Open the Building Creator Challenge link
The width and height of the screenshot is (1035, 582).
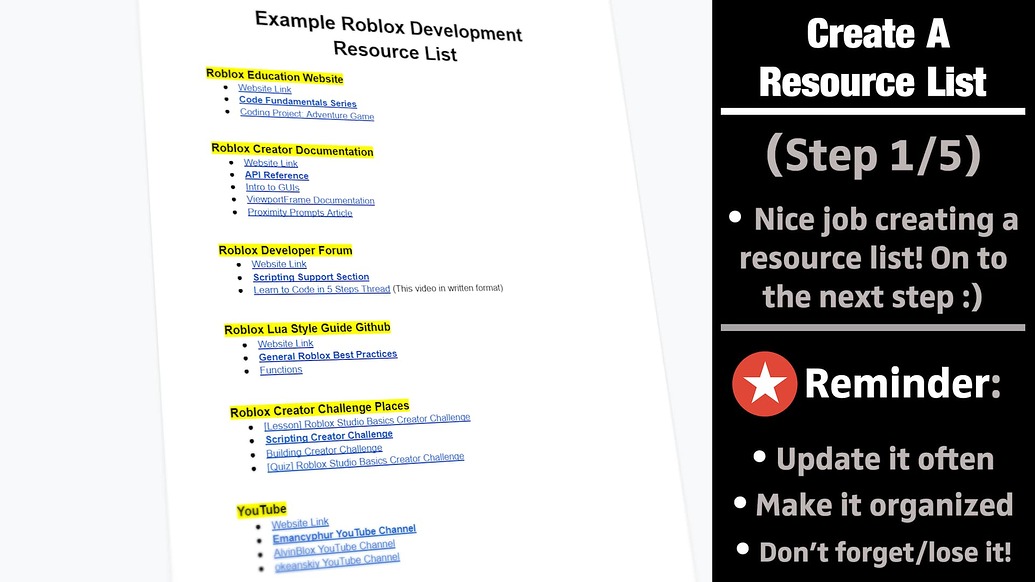point(324,450)
